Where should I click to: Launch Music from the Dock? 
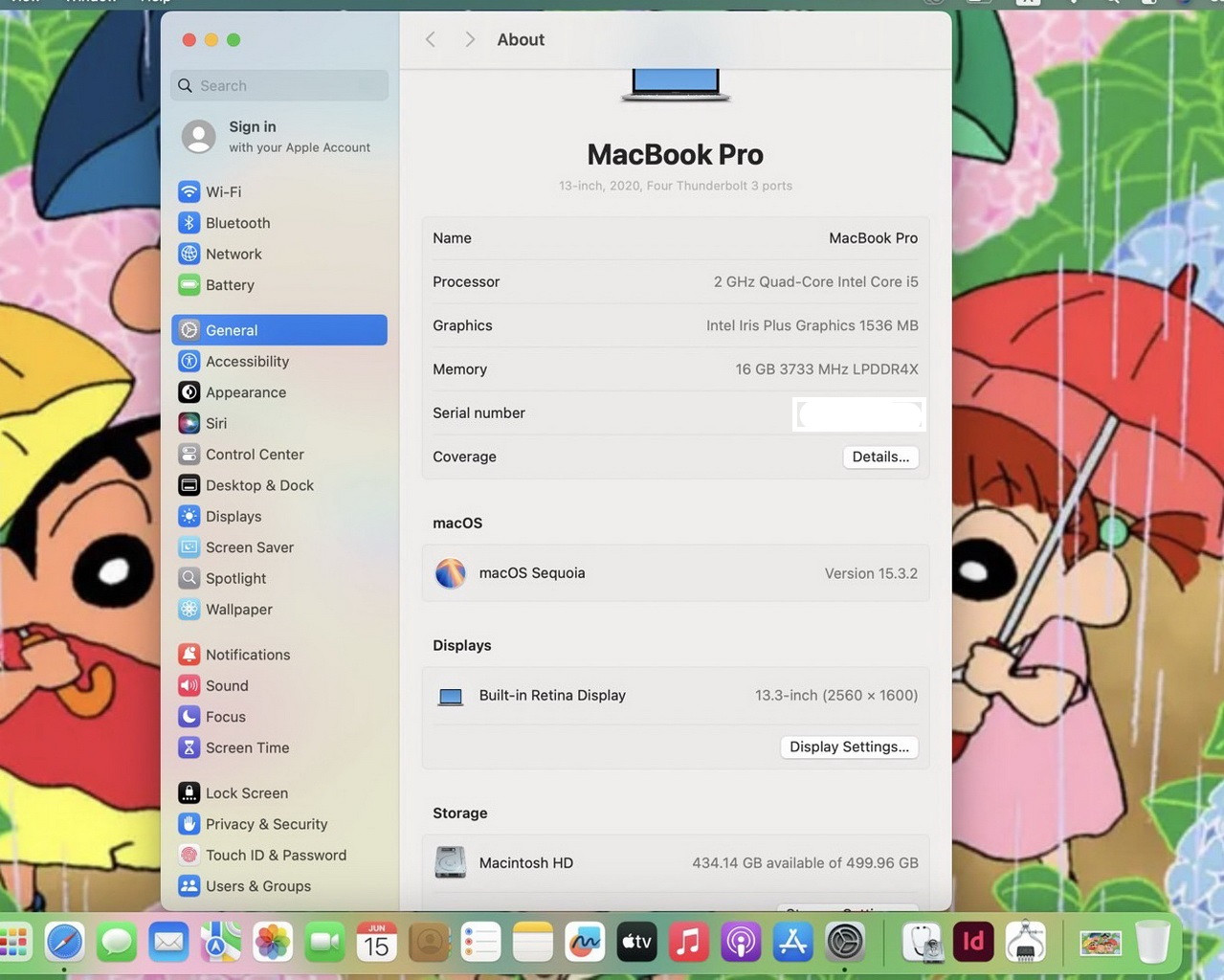tap(688, 943)
